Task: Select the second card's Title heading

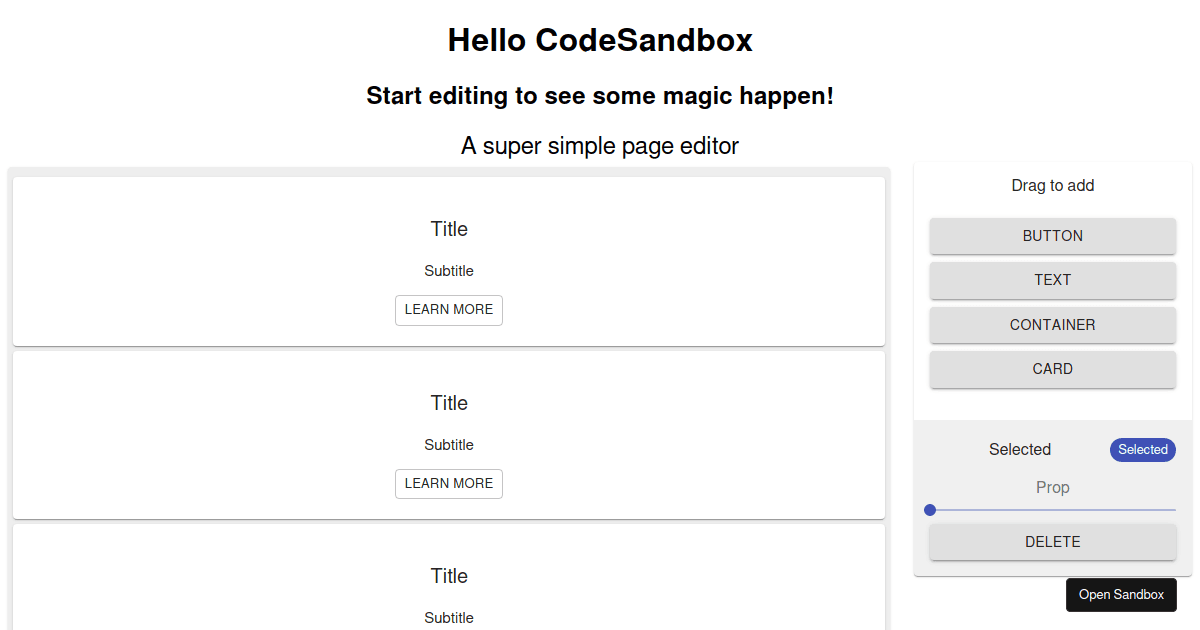Action: pyautogui.click(x=448, y=403)
